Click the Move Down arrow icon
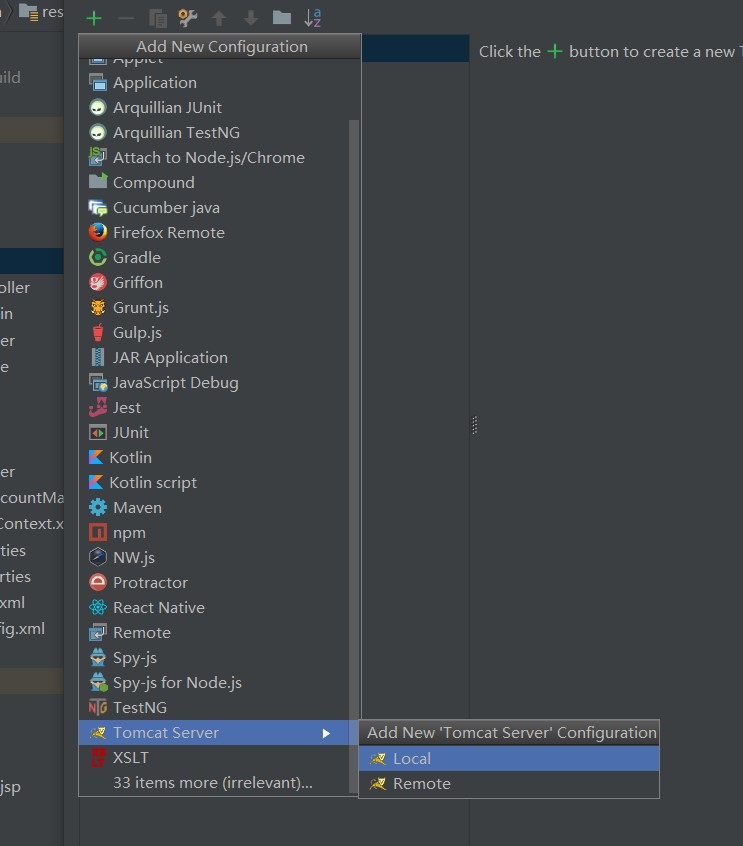 [250, 18]
